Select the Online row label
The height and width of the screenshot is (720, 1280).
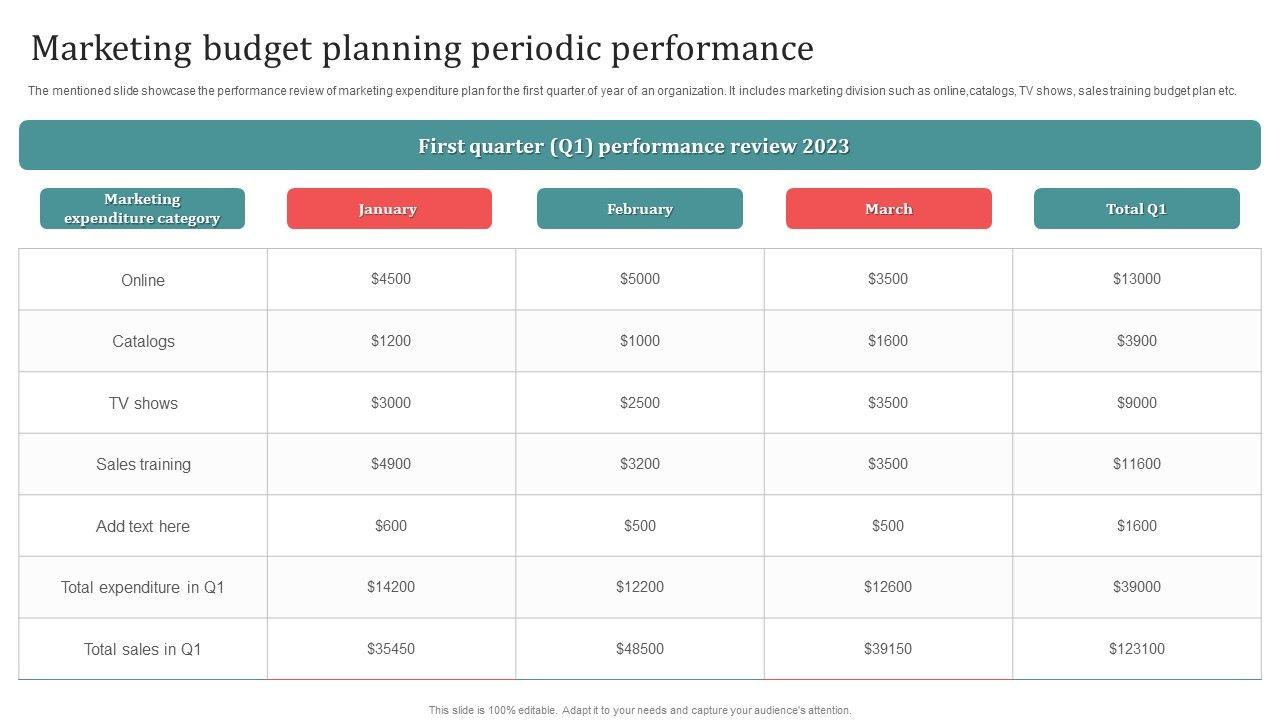[x=143, y=280]
